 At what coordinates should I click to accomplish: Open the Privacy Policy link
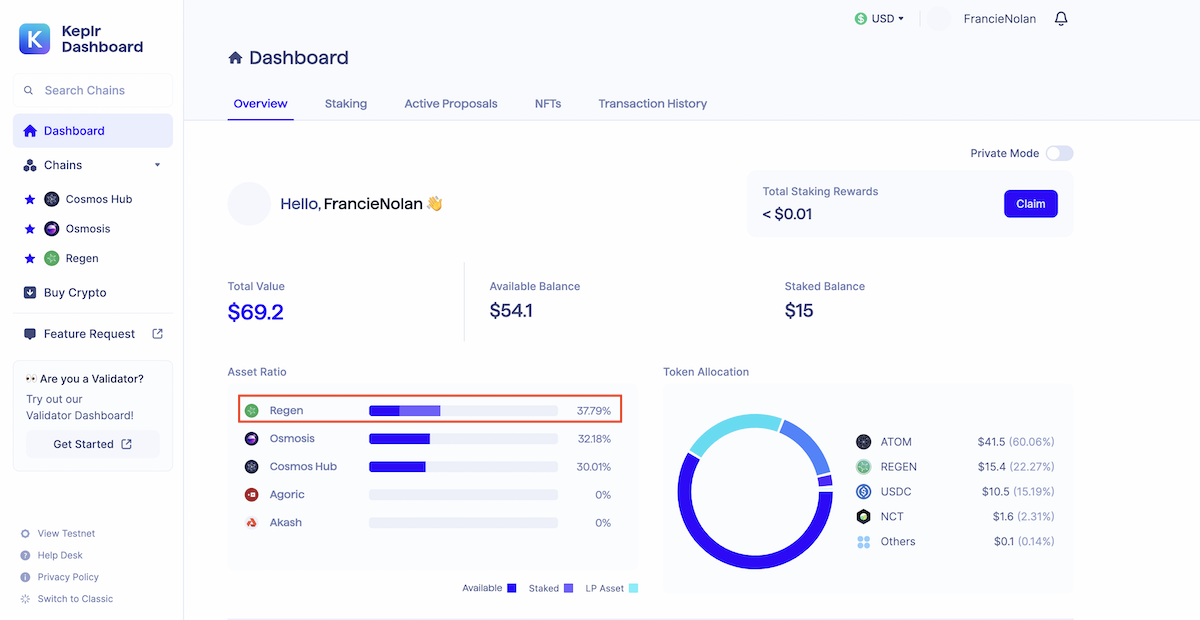tap(68, 577)
